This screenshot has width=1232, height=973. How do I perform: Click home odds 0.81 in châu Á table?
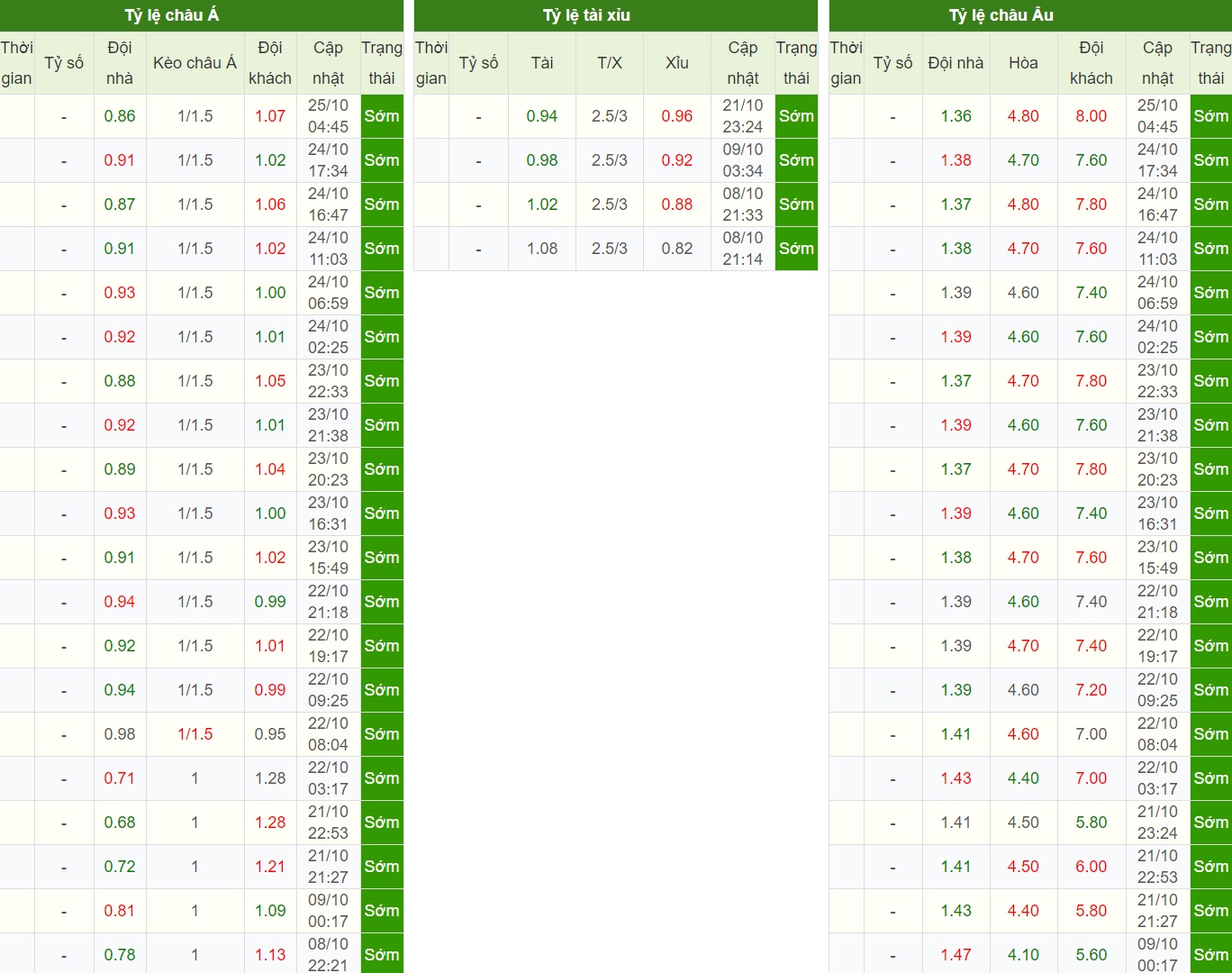click(120, 911)
